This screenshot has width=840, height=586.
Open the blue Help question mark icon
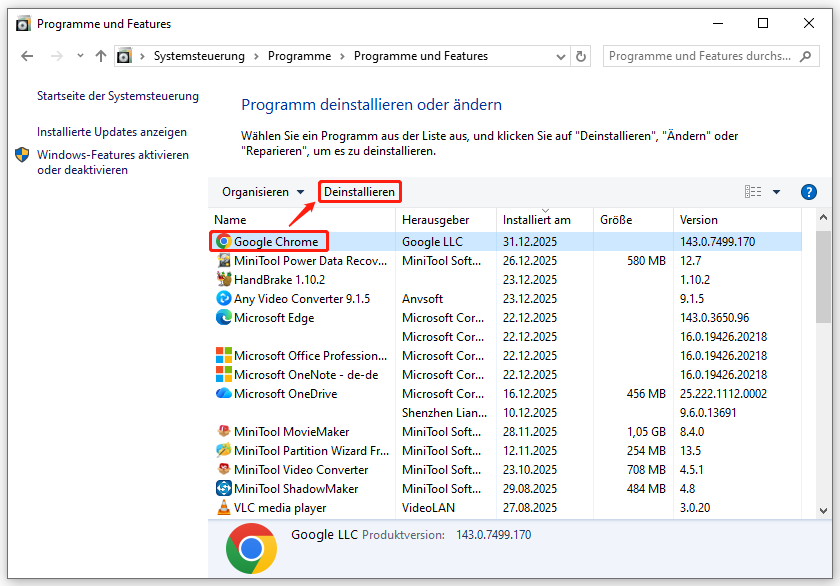pyautogui.click(x=808, y=191)
